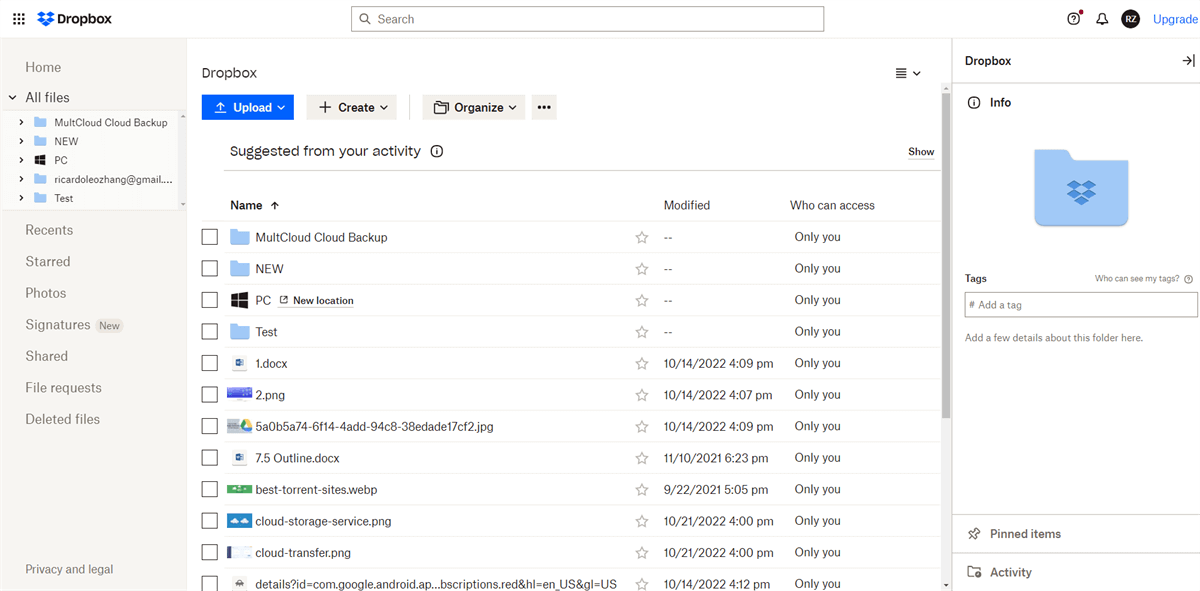Star the 1.docx file
The height and width of the screenshot is (591, 1200).
pos(642,364)
